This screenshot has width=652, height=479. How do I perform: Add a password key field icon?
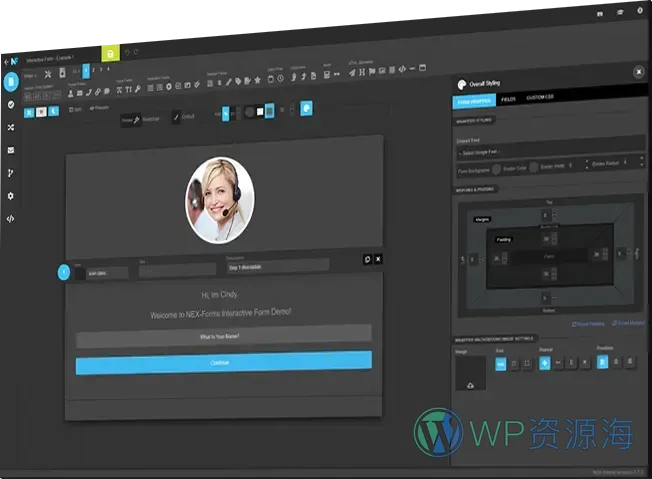138,89
